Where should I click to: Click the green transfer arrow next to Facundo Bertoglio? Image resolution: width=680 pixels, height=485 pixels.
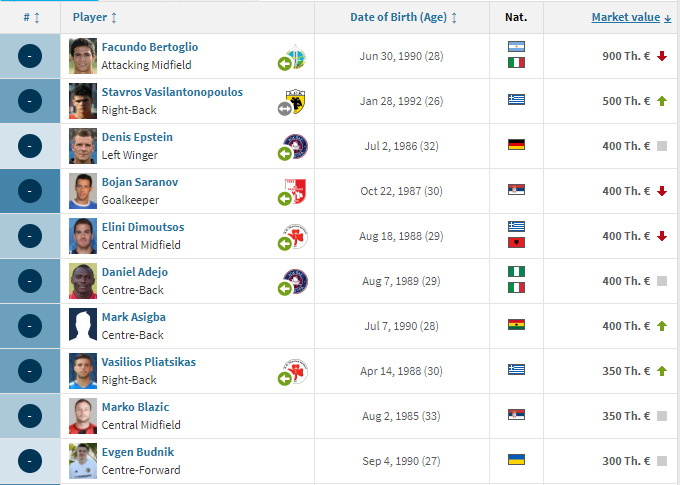tap(284, 64)
